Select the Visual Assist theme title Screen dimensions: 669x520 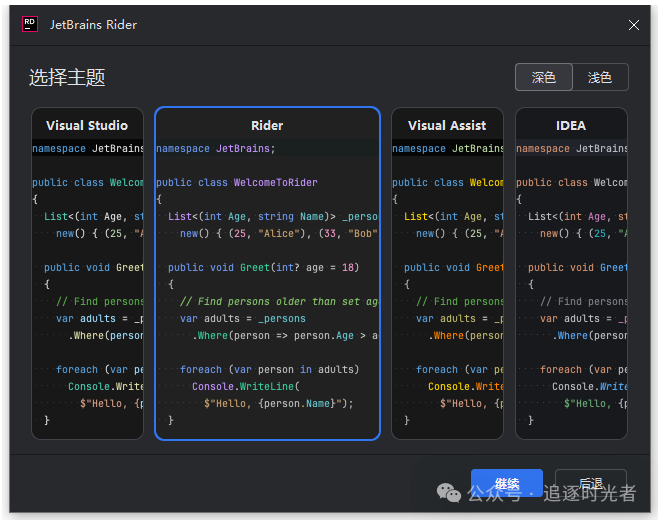click(447, 125)
